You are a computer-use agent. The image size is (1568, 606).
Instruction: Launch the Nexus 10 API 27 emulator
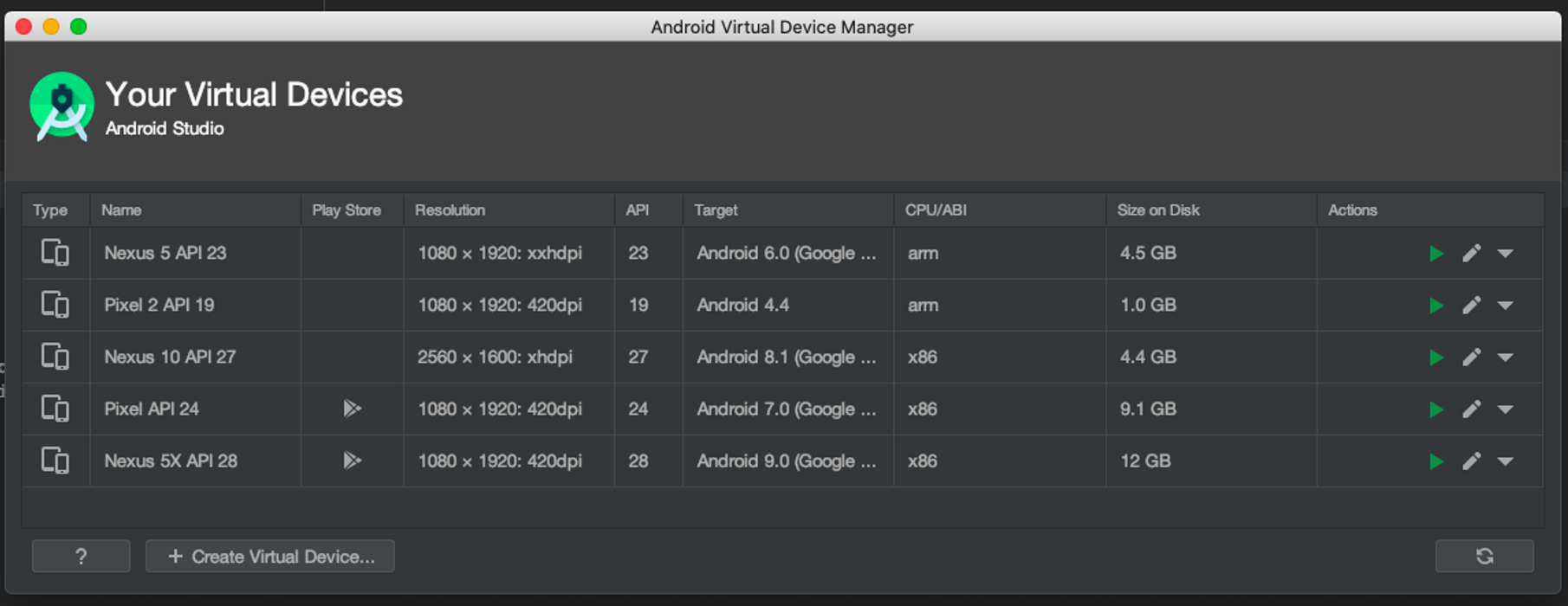pyautogui.click(x=1435, y=358)
